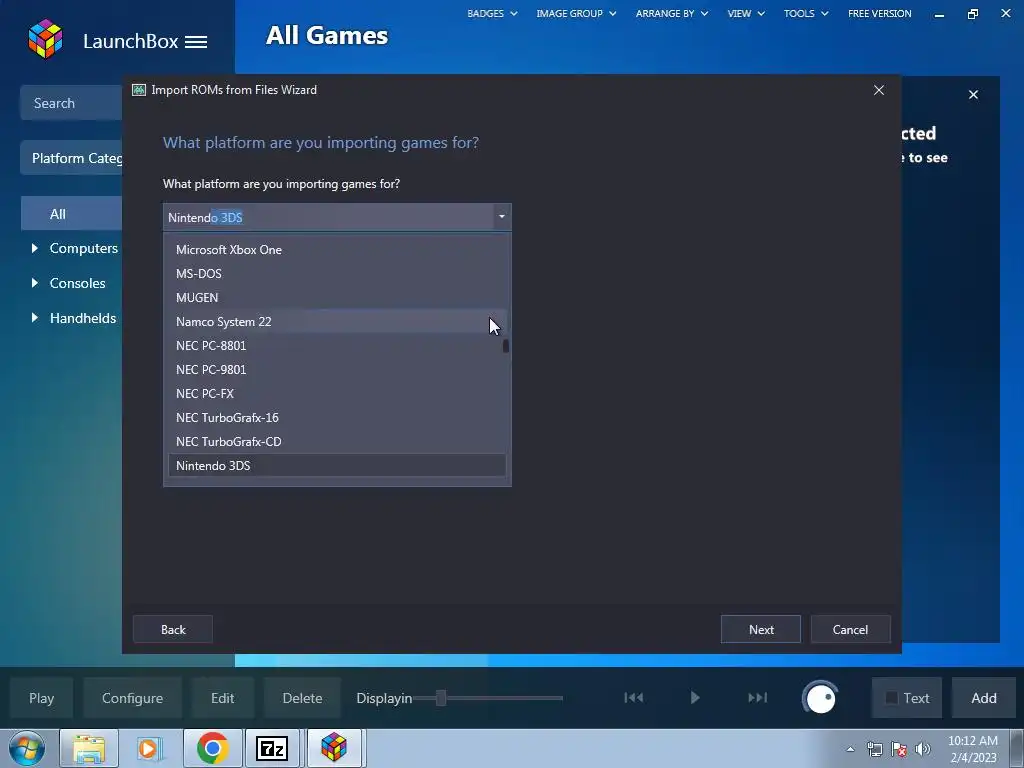Adjust the image size slider handle
This screenshot has height=768, width=1024.
(x=441, y=698)
